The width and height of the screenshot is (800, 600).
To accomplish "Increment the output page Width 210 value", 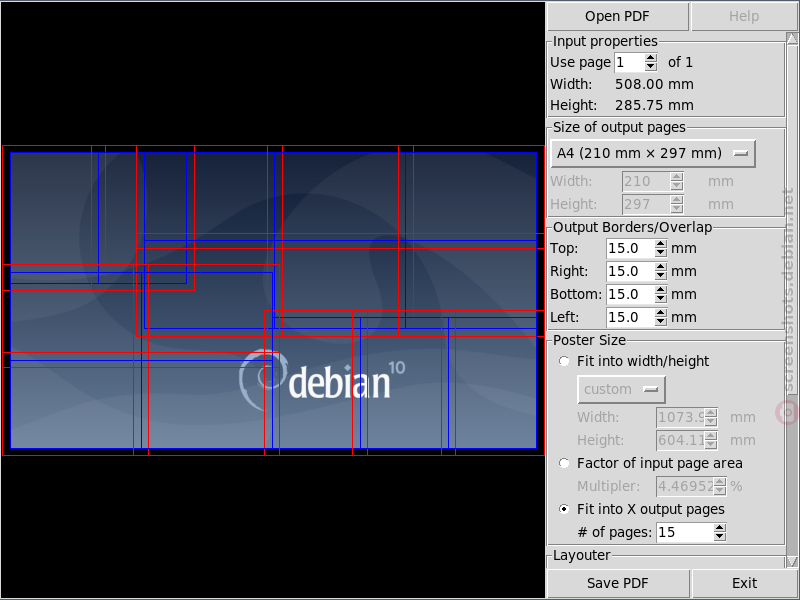I will 677,177.
